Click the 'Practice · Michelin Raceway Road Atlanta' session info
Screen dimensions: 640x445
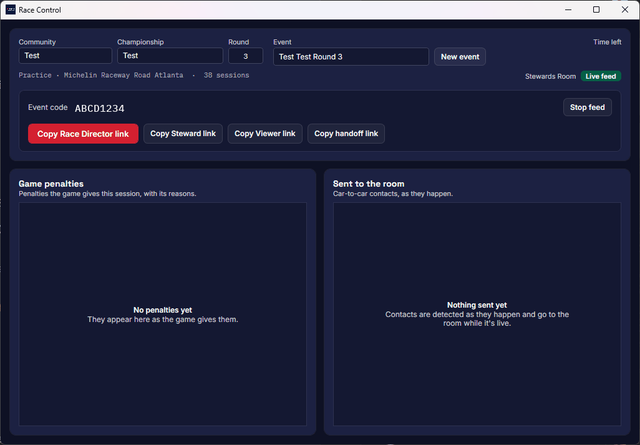(101, 75)
